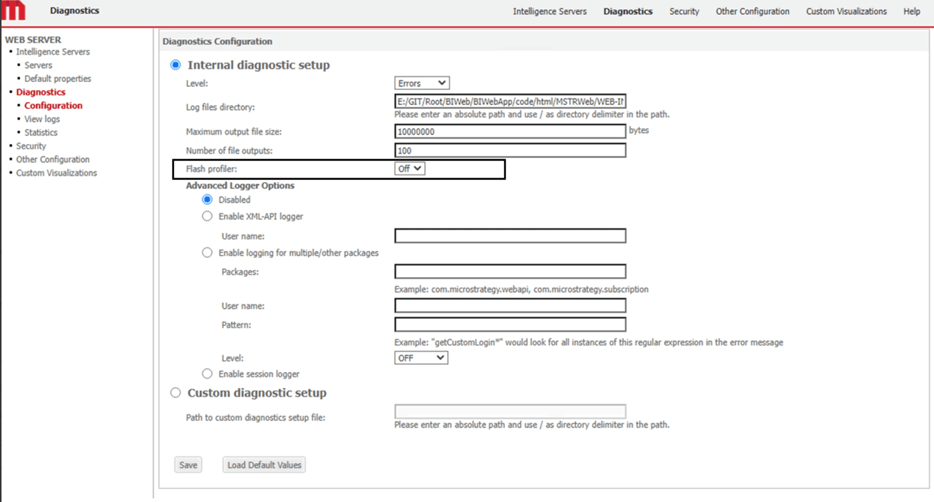
Task: Enable logging for multiple/other packages option
Action: pyautogui.click(x=207, y=252)
